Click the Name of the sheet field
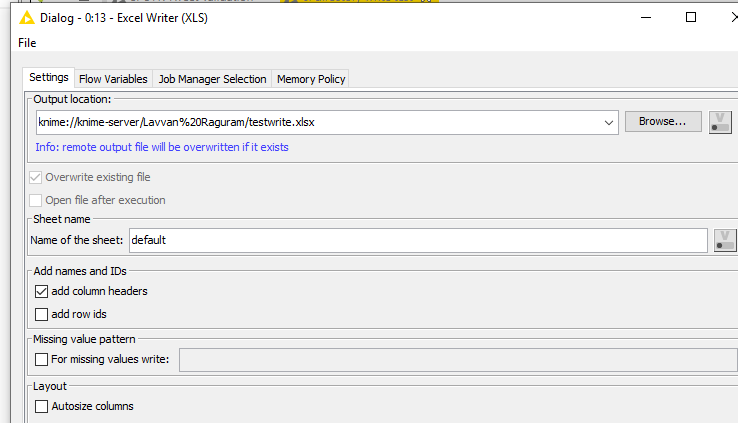The image size is (738, 423). coord(417,240)
